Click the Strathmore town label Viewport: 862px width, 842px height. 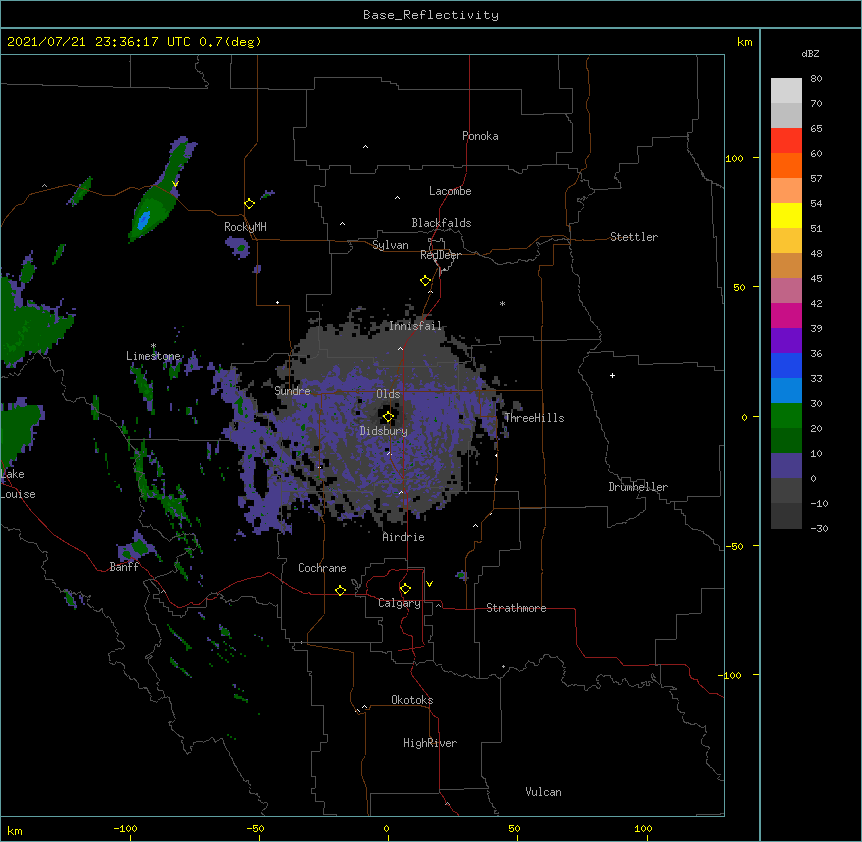click(x=516, y=608)
